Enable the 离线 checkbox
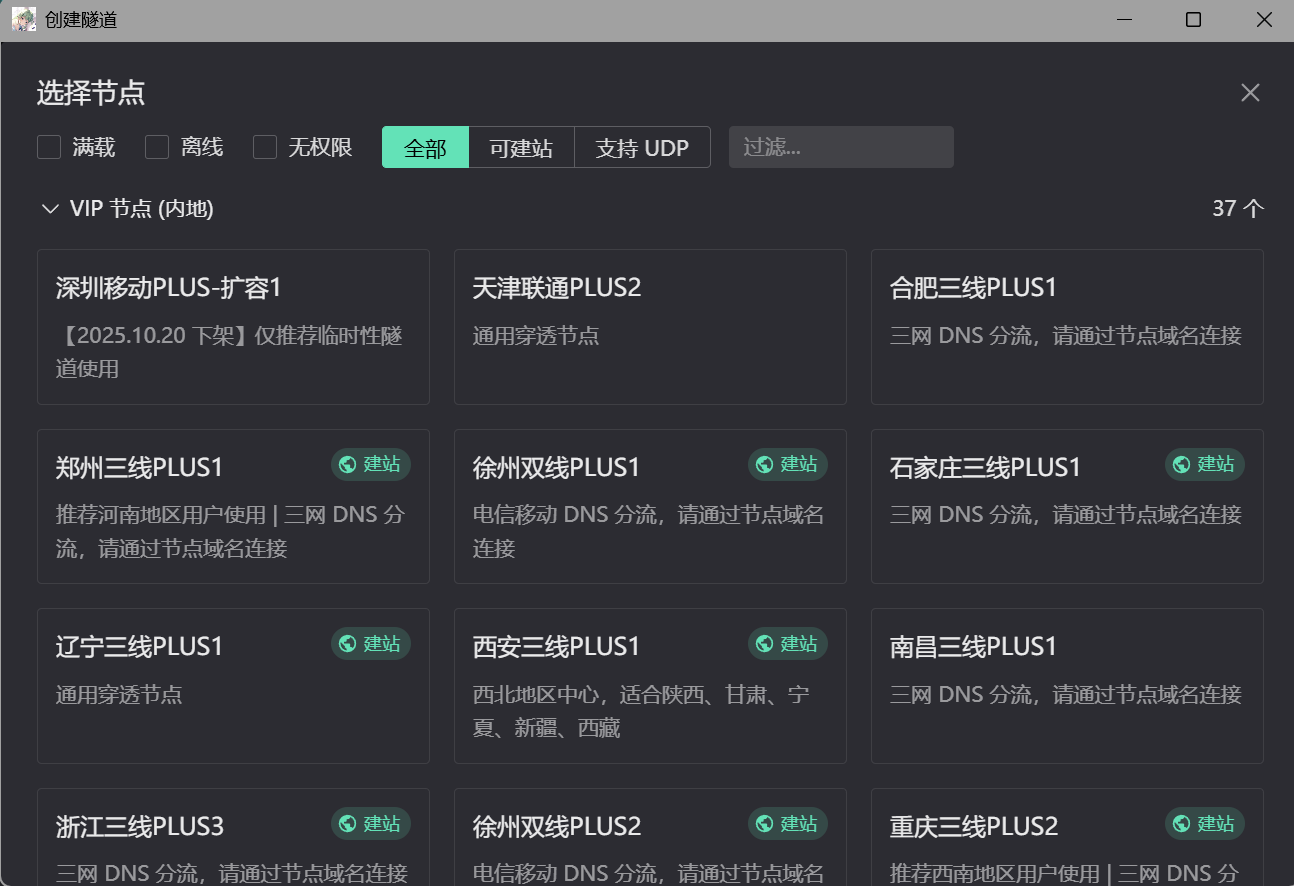 tap(157, 148)
